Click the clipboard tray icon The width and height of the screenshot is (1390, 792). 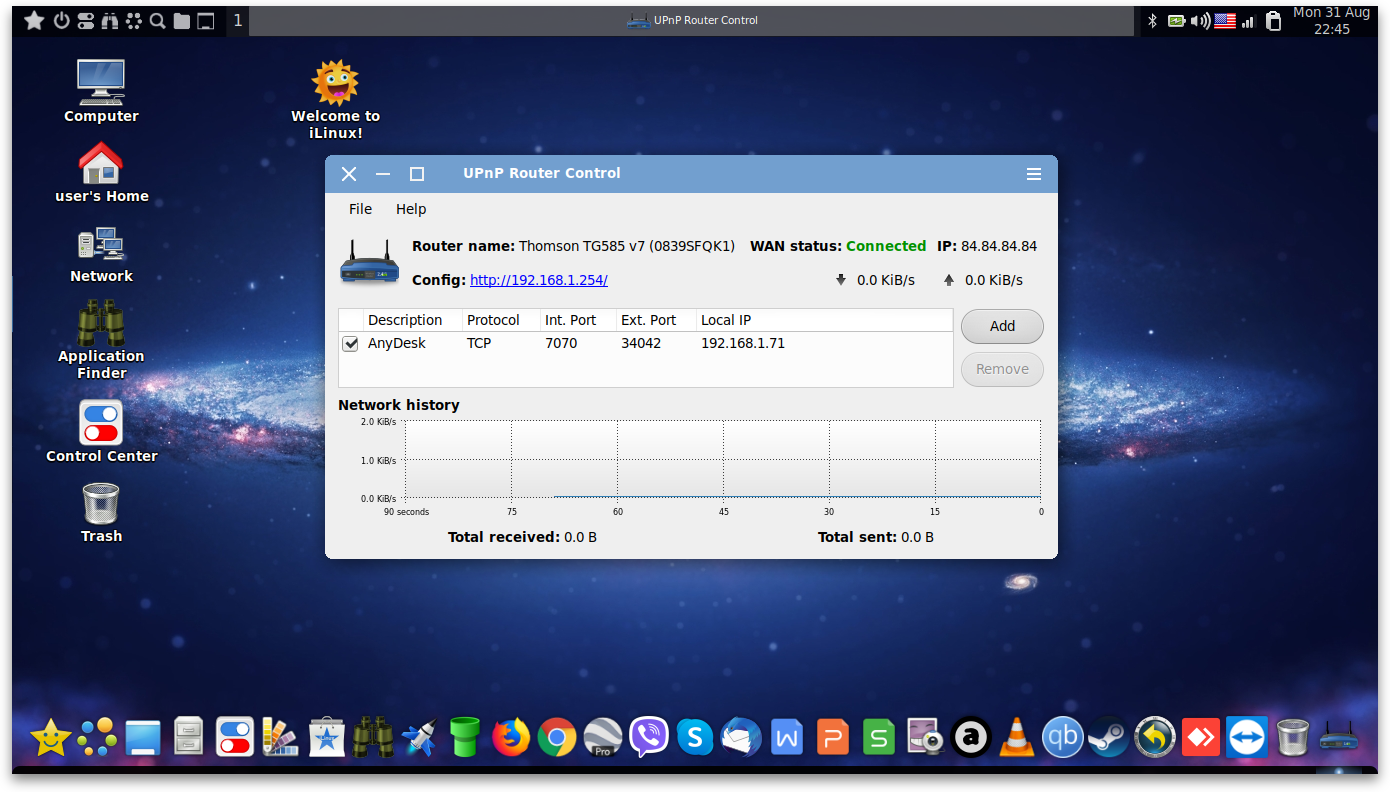1273,20
